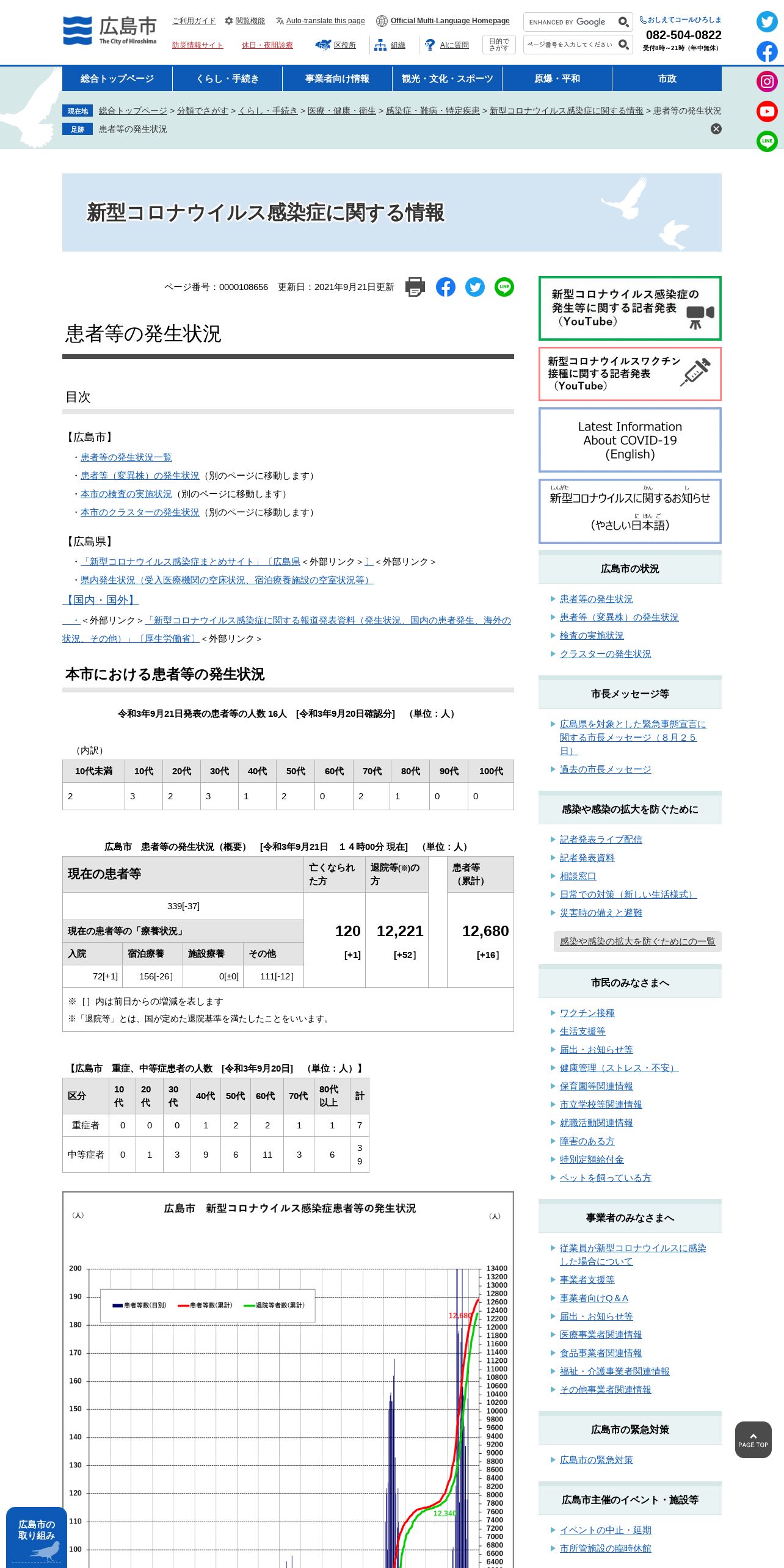Open the Instagram sidebar icon
This screenshot has width=784, height=1568.
tap(767, 82)
